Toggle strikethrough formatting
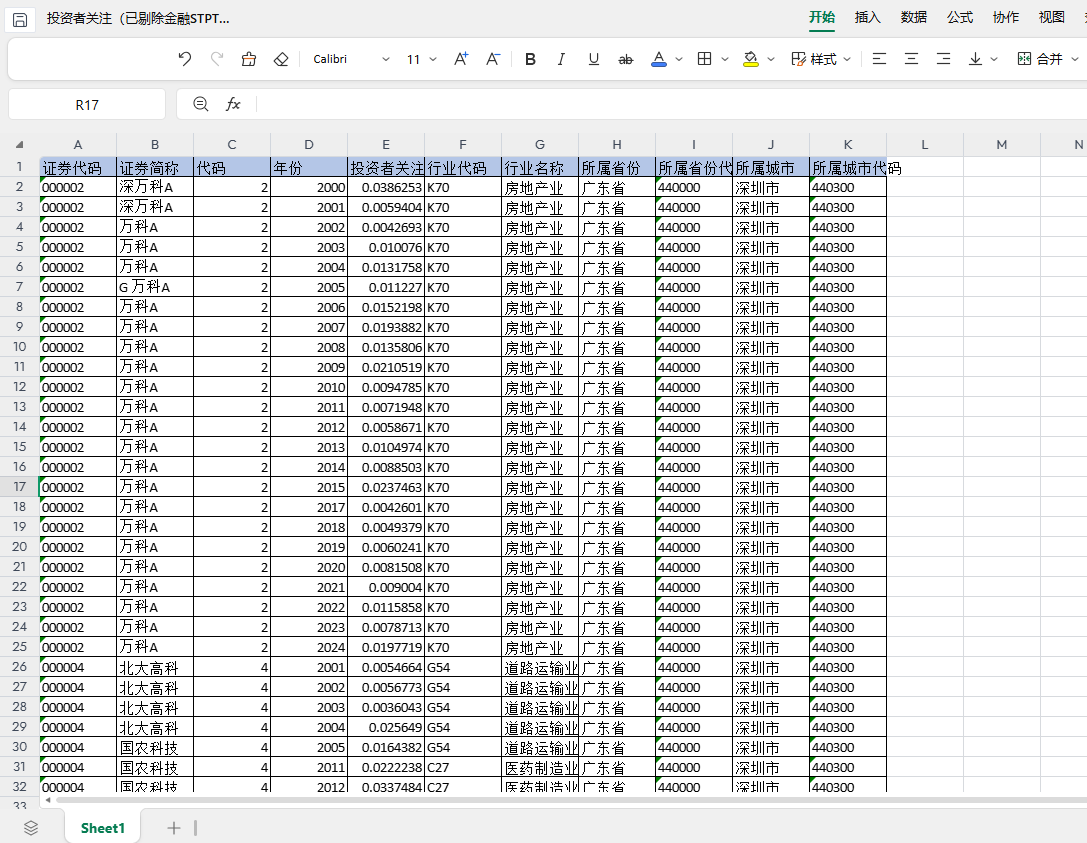 (626, 60)
